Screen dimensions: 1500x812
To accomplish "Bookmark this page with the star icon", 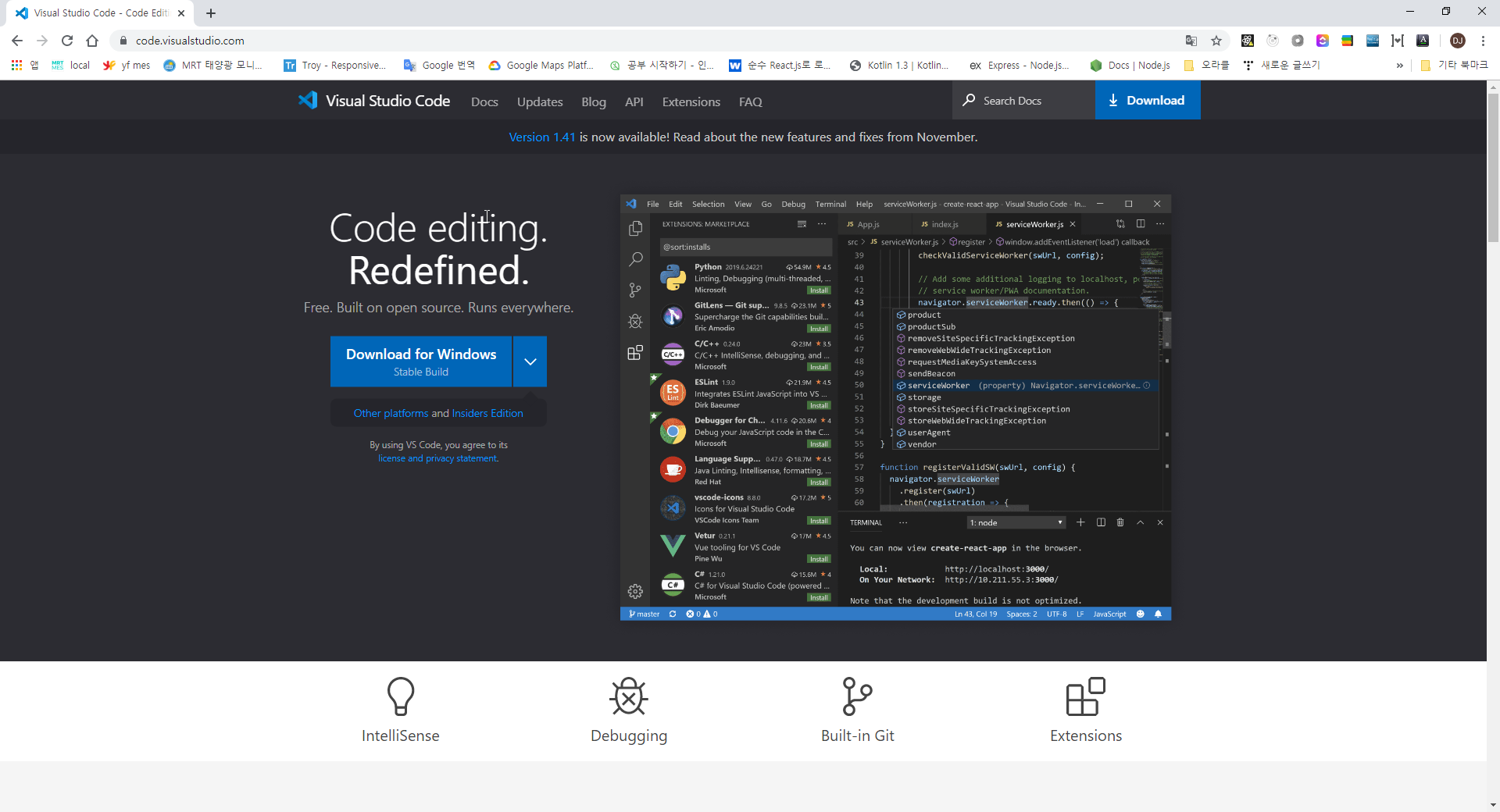I will click(x=1216, y=41).
